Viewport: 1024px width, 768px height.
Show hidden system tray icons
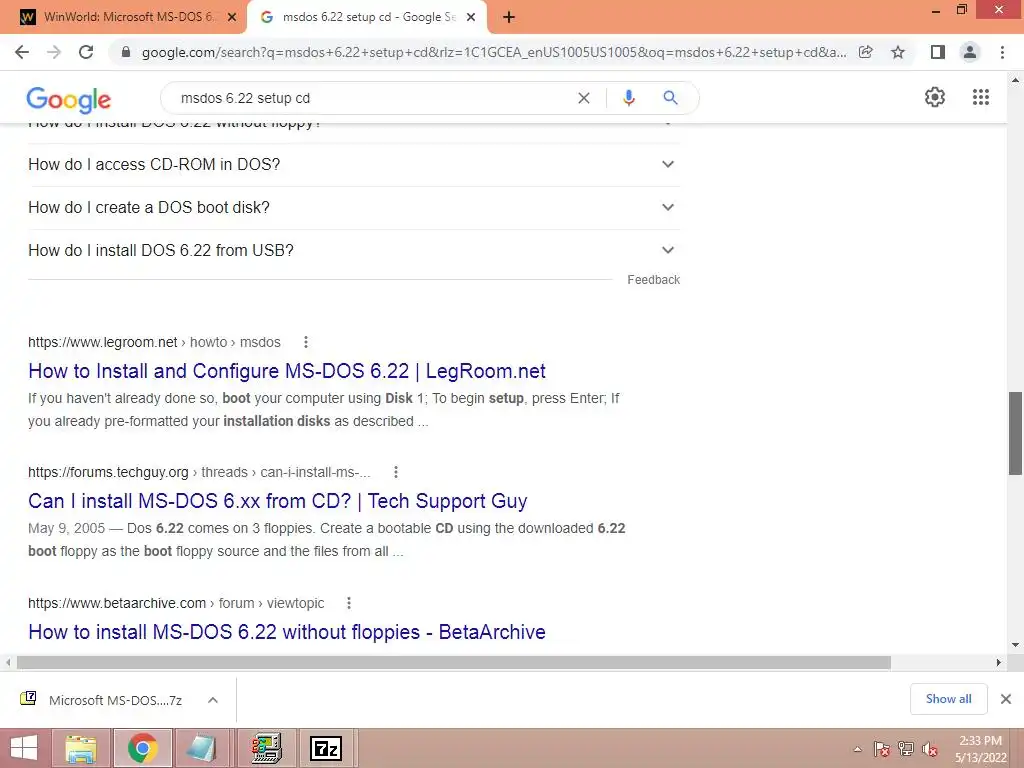(x=857, y=749)
